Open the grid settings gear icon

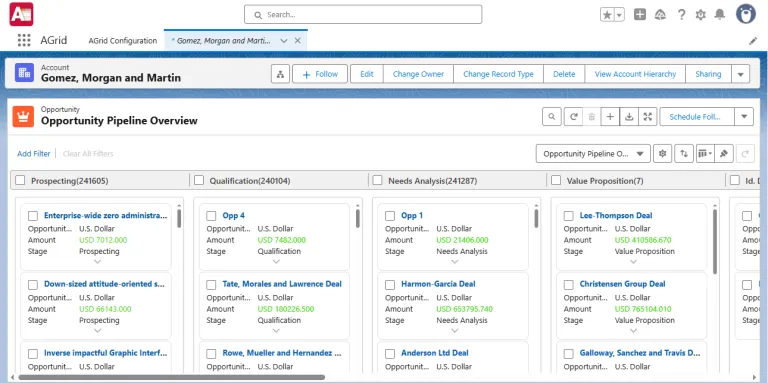click(663, 154)
